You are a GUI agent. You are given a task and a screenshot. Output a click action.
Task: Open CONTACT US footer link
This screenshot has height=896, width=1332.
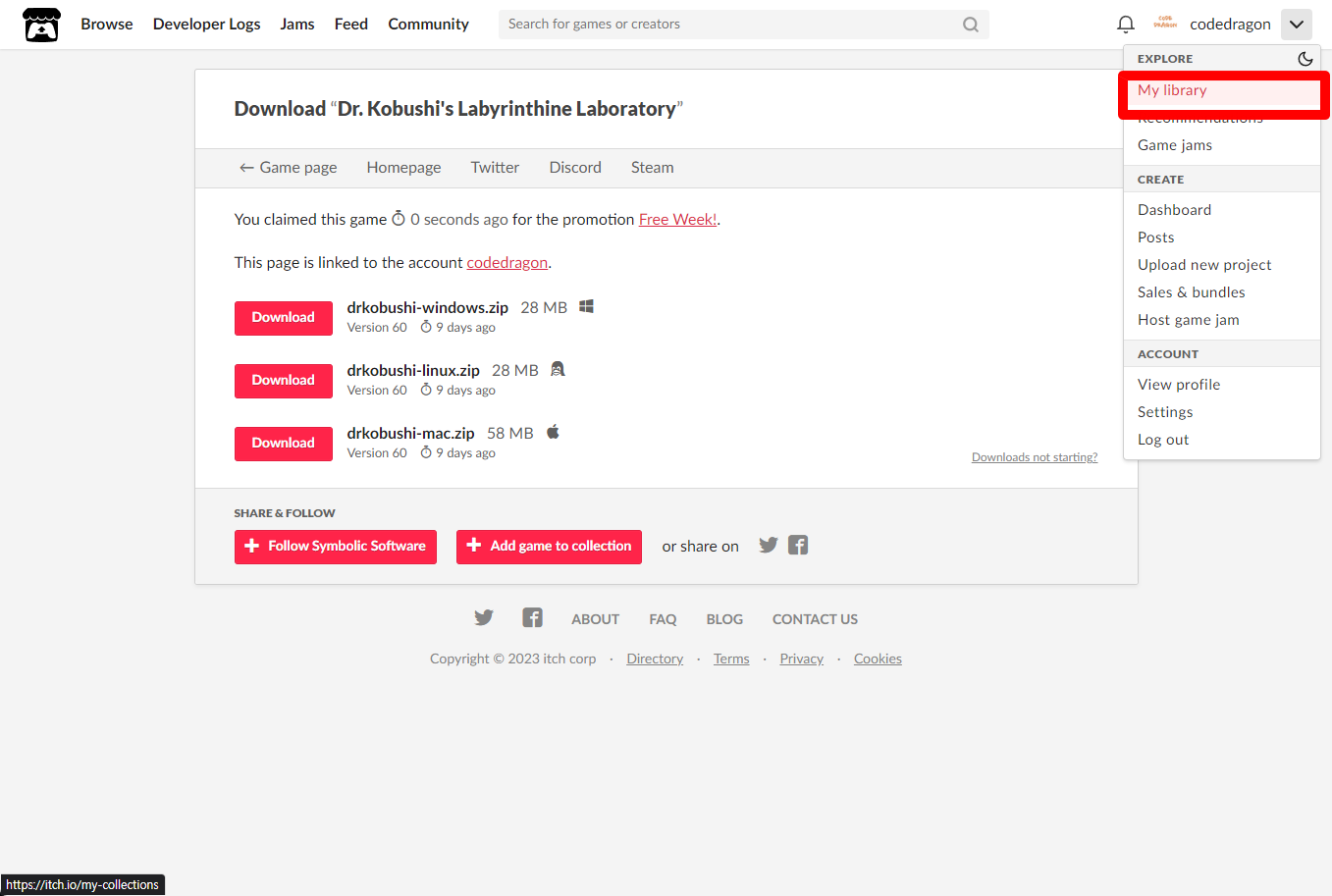click(815, 619)
